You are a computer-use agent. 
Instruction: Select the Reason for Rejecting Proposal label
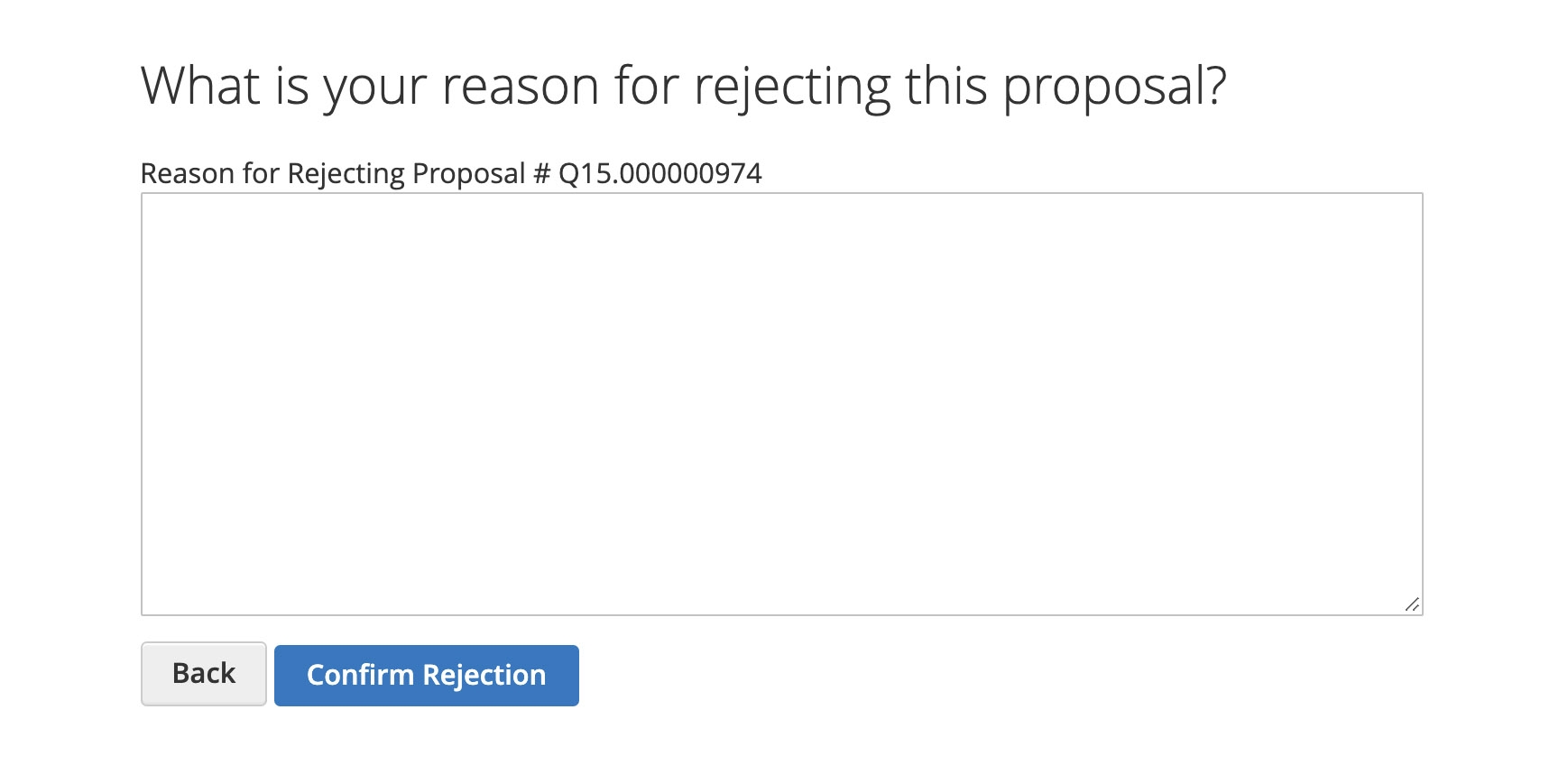451,173
